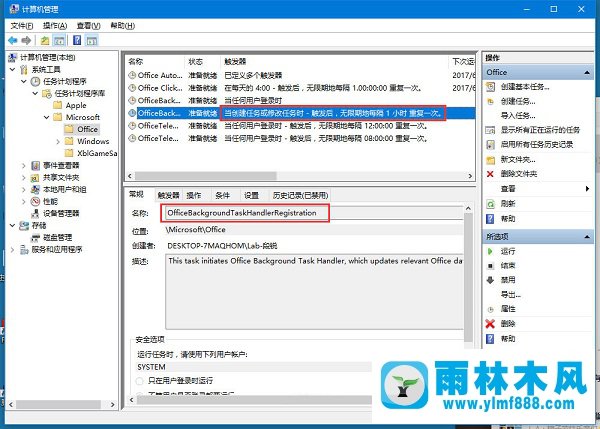Screen dimensions: 600x429
Task: Collapse the Office actions section header
Action: pos(587,73)
